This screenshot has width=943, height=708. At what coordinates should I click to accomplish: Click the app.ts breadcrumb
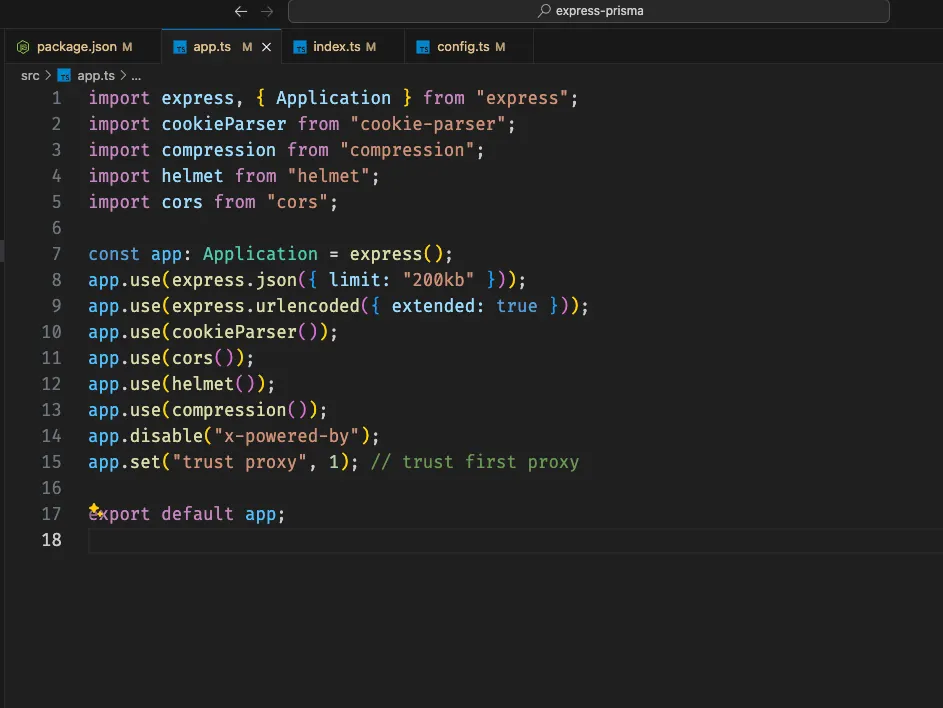pos(96,76)
